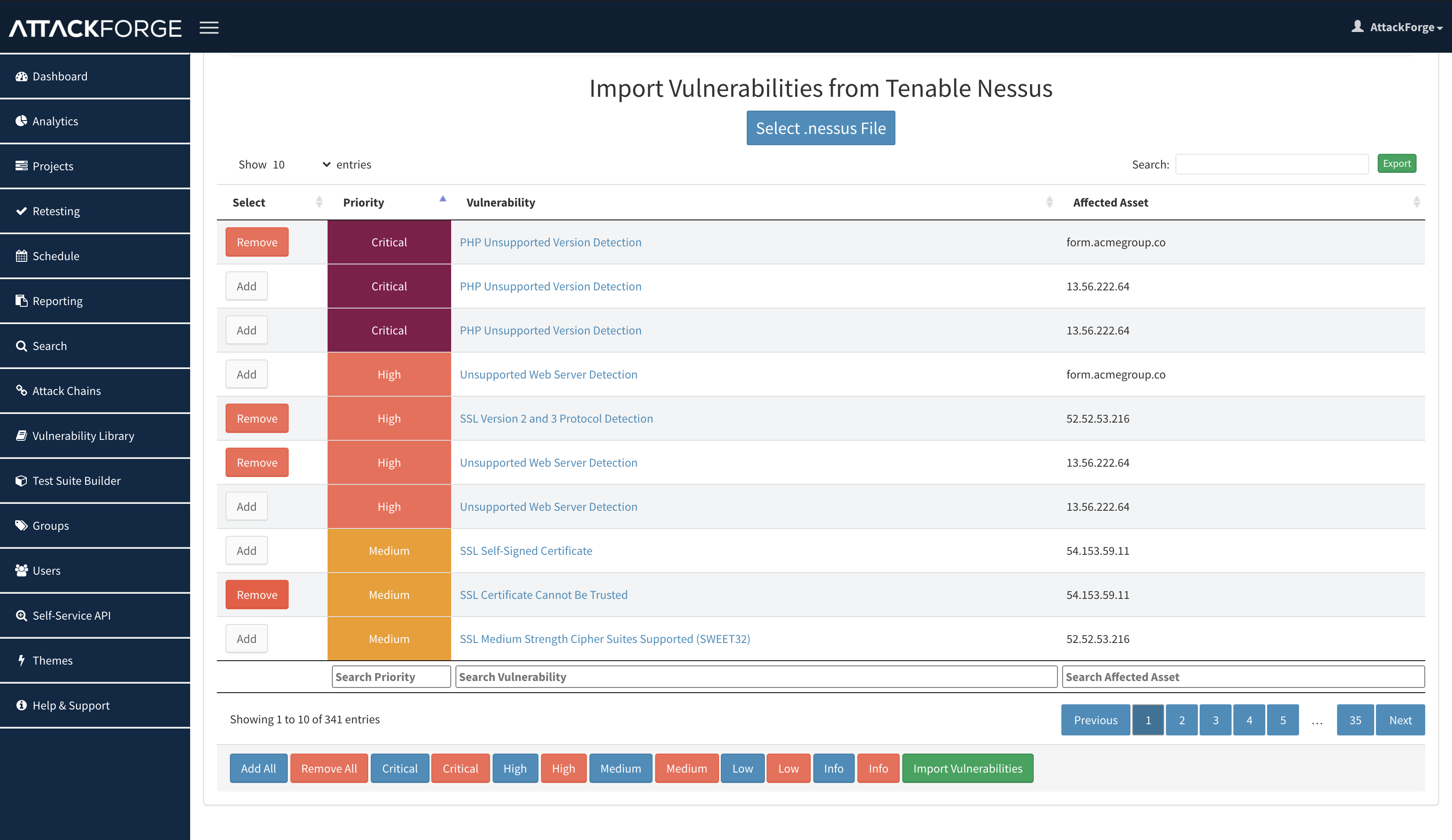Viewport: 1452px width, 840px height.
Task: Click the Groups tags icon
Action: tap(21, 525)
